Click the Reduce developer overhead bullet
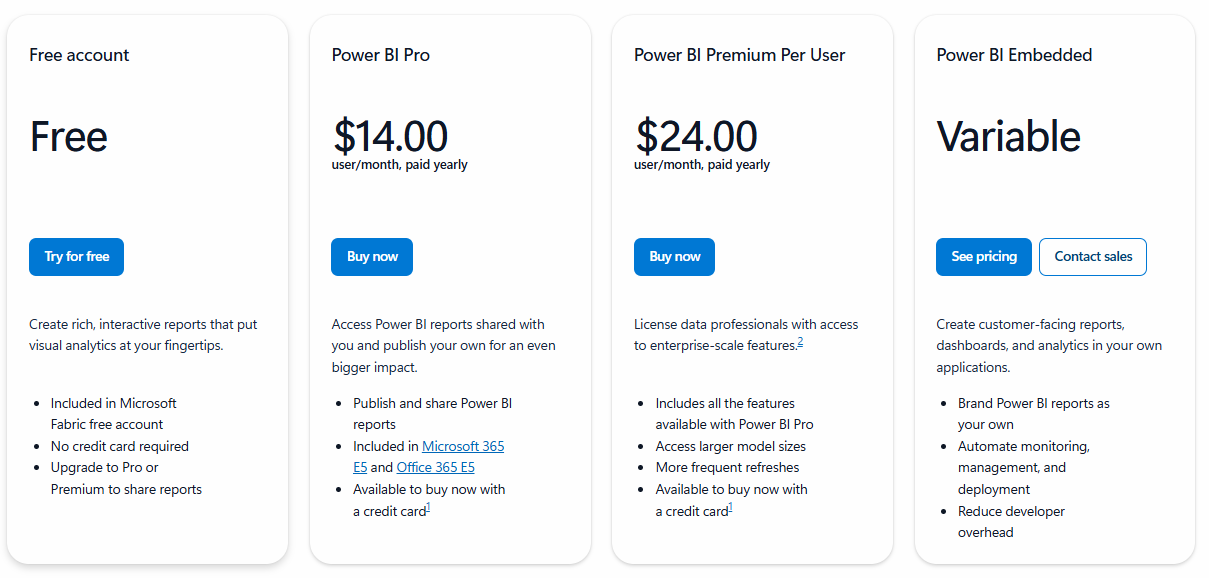The image size is (1209, 578). click(x=1011, y=522)
